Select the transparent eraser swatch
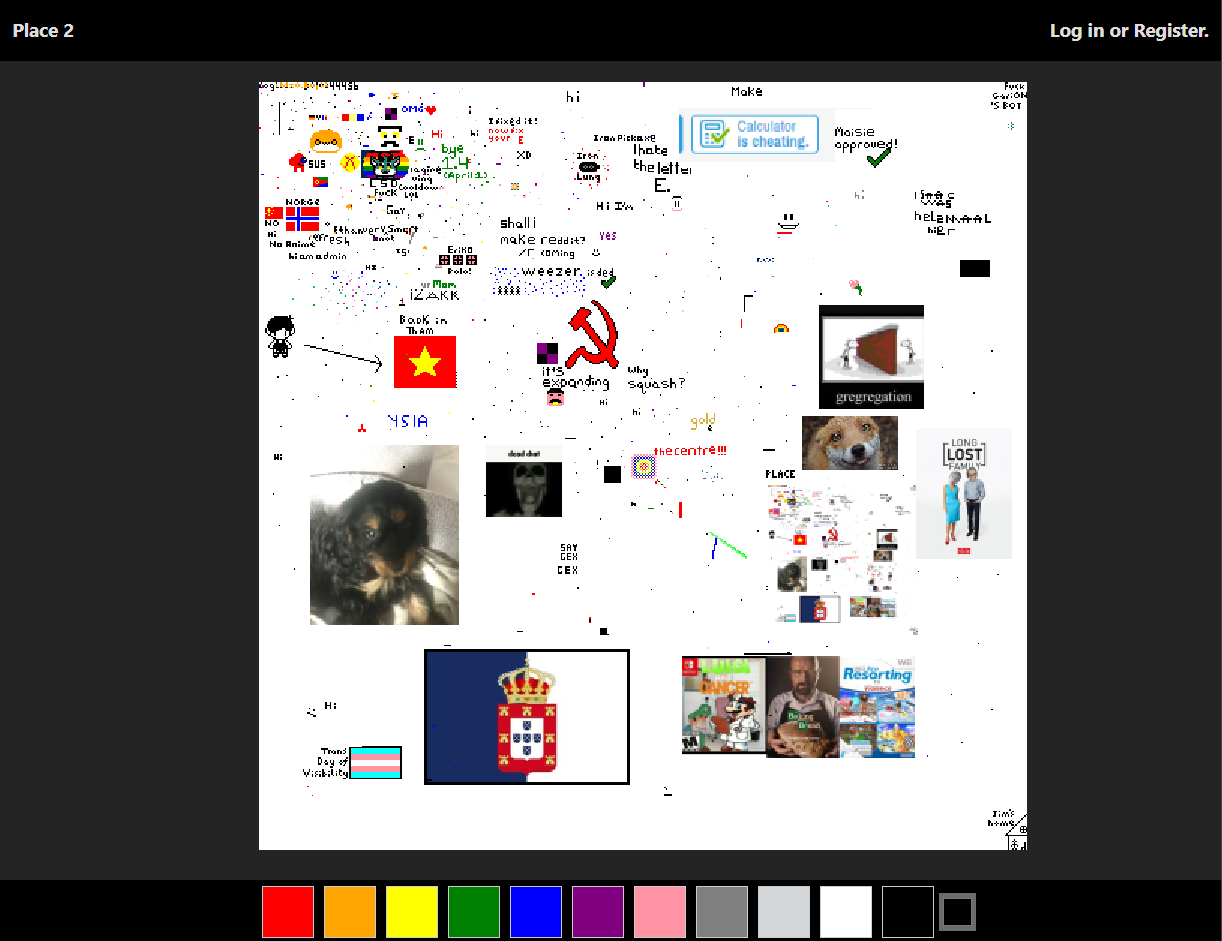The width and height of the screenshot is (1222, 941). [x=957, y=911]
